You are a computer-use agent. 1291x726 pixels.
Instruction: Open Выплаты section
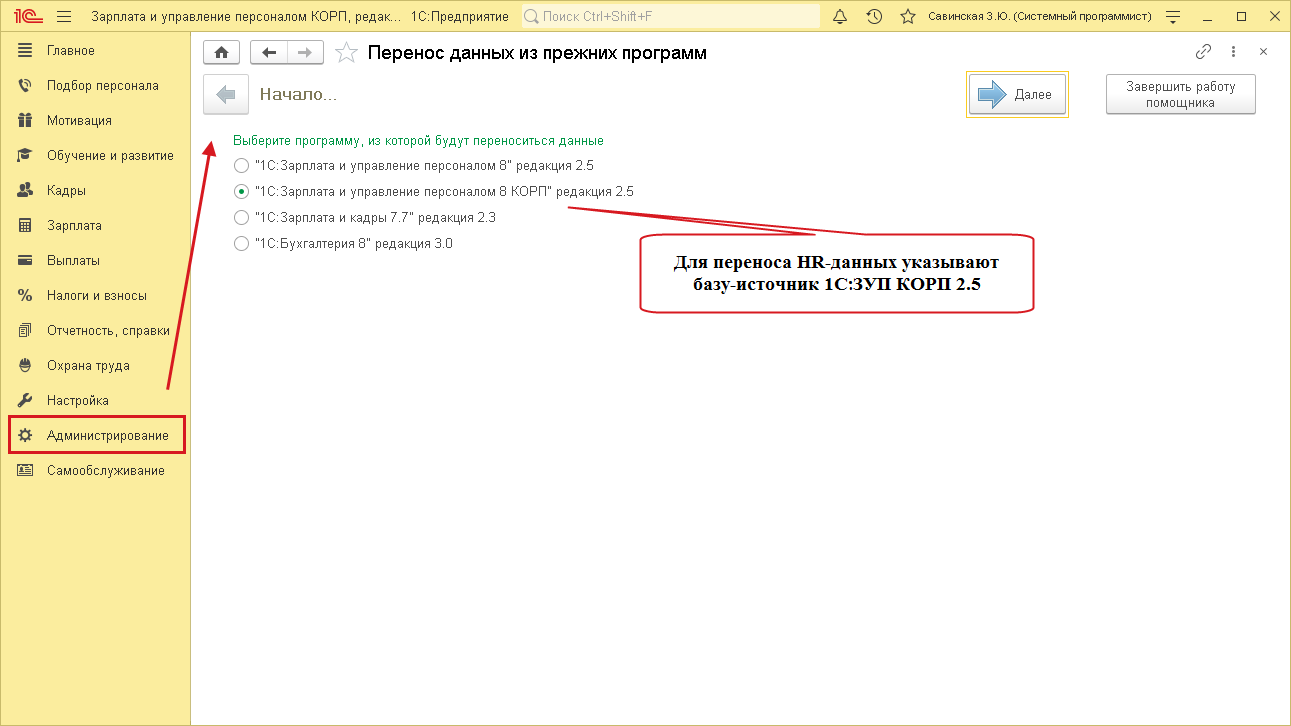tap(95, 261)
